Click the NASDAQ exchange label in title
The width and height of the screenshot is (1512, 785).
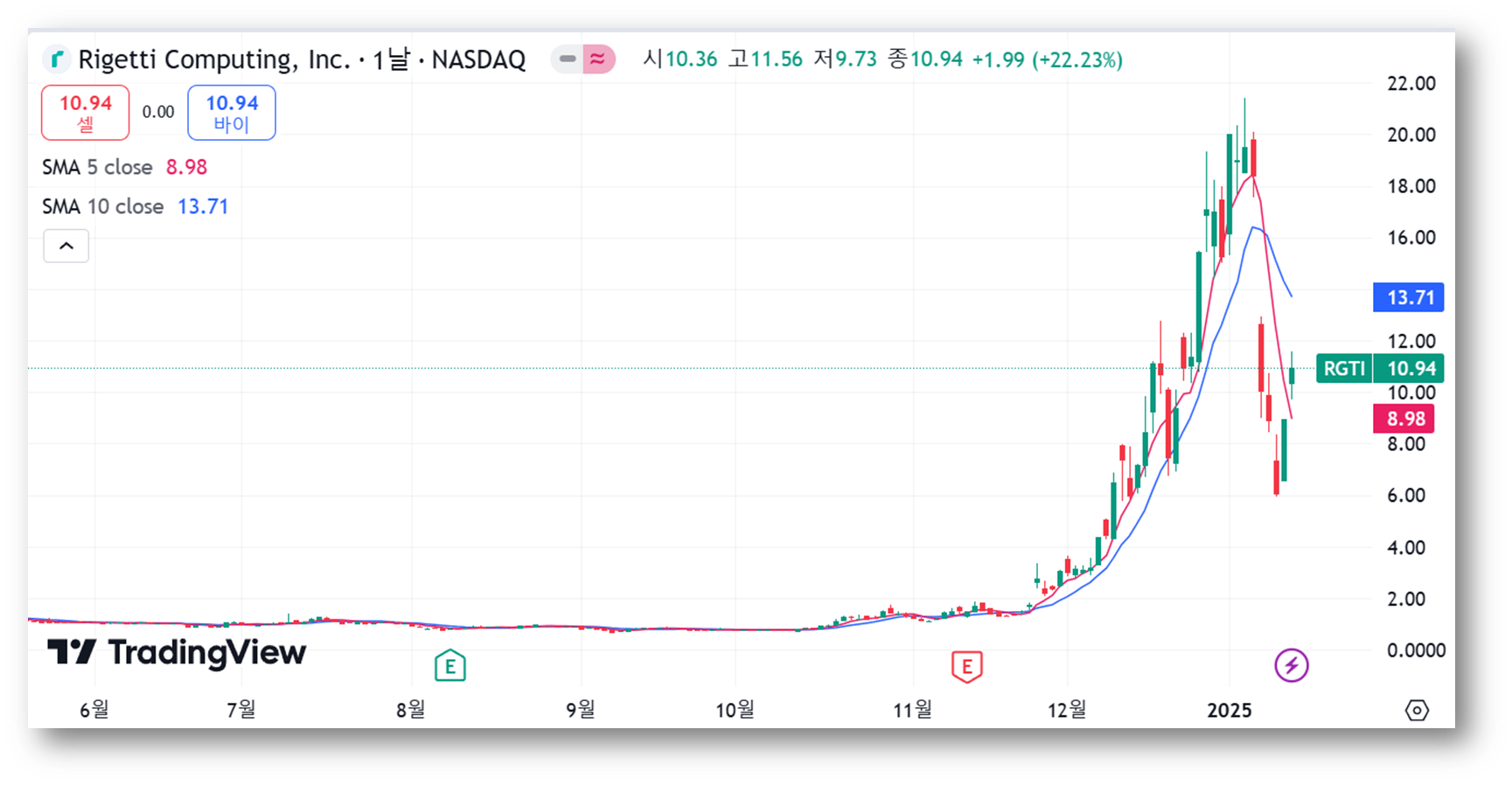478,59
